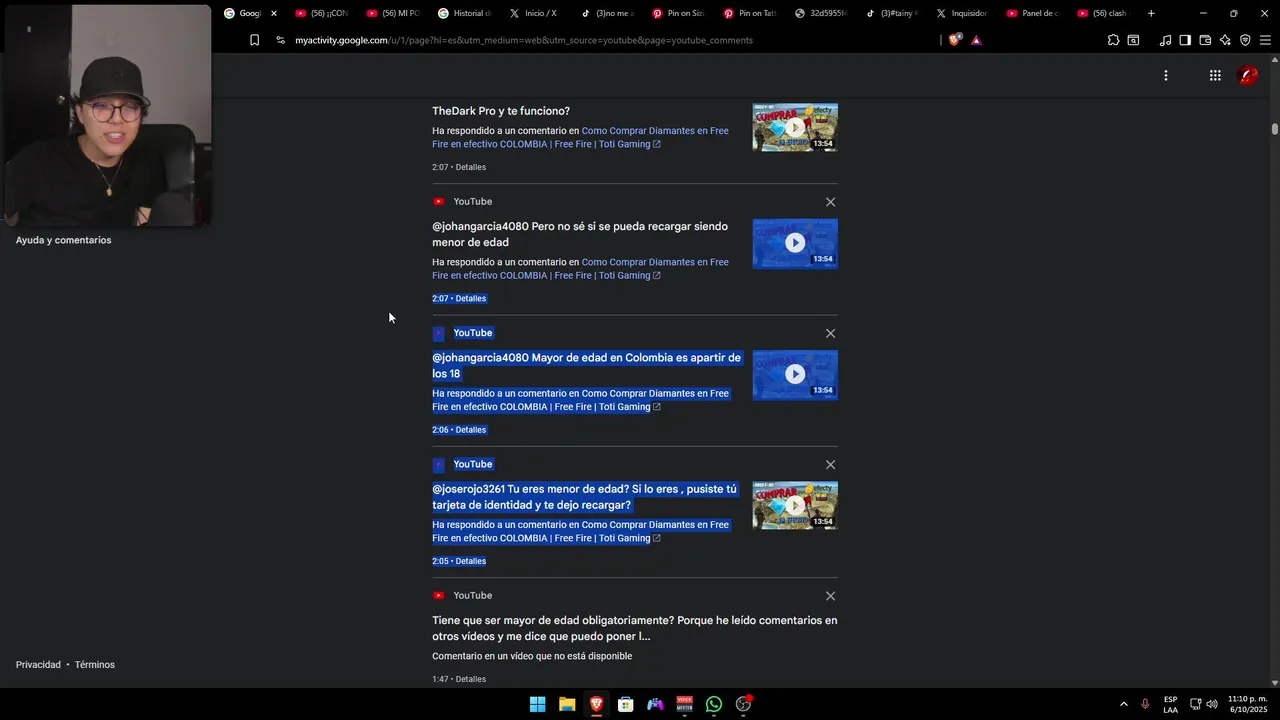Delete the 'Mayor de edad en Colombia' activity
This screenshot has width=1280, height=720.
[x=830, y=333]
